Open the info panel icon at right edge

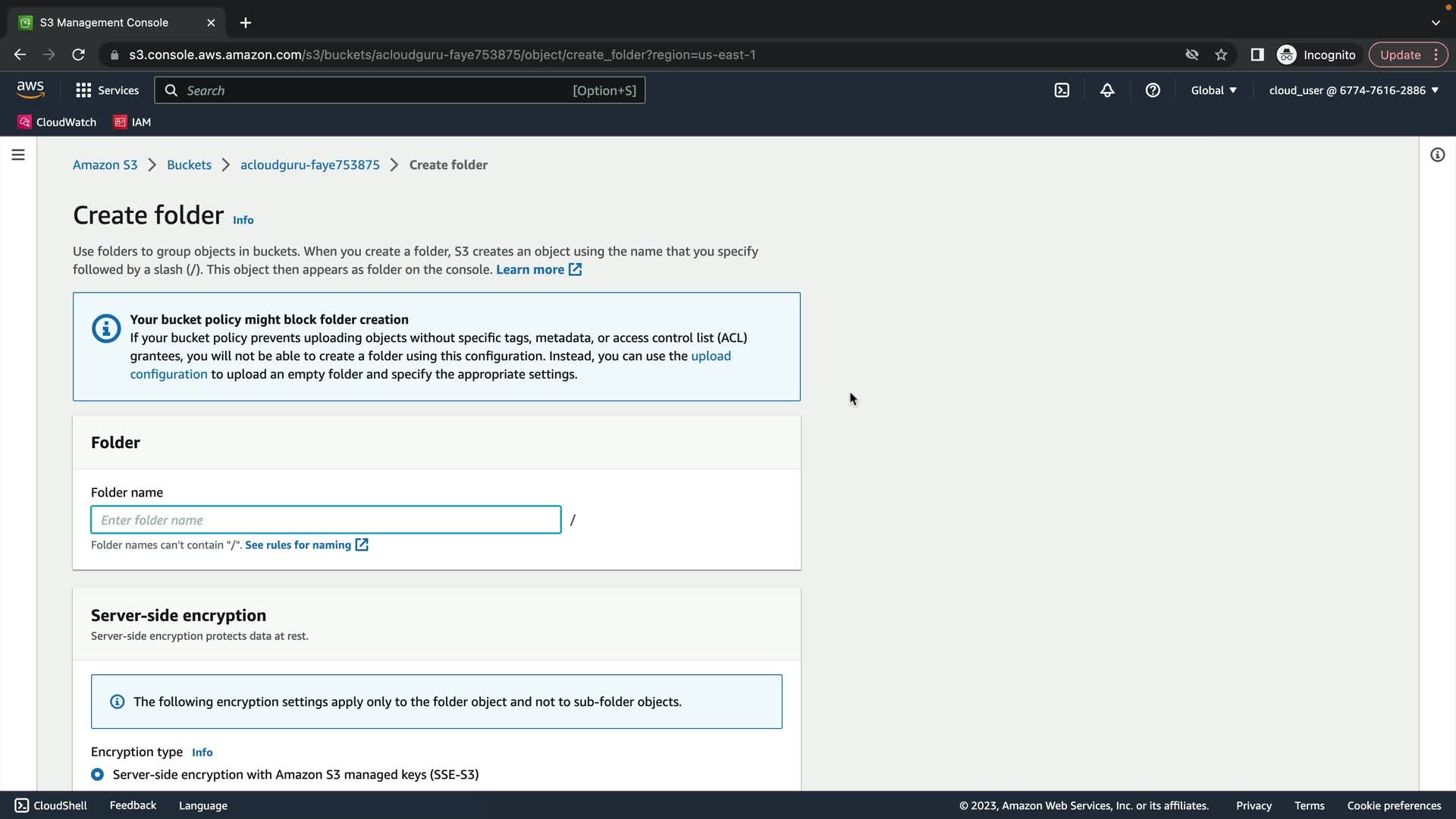[x=1437, y=155]
